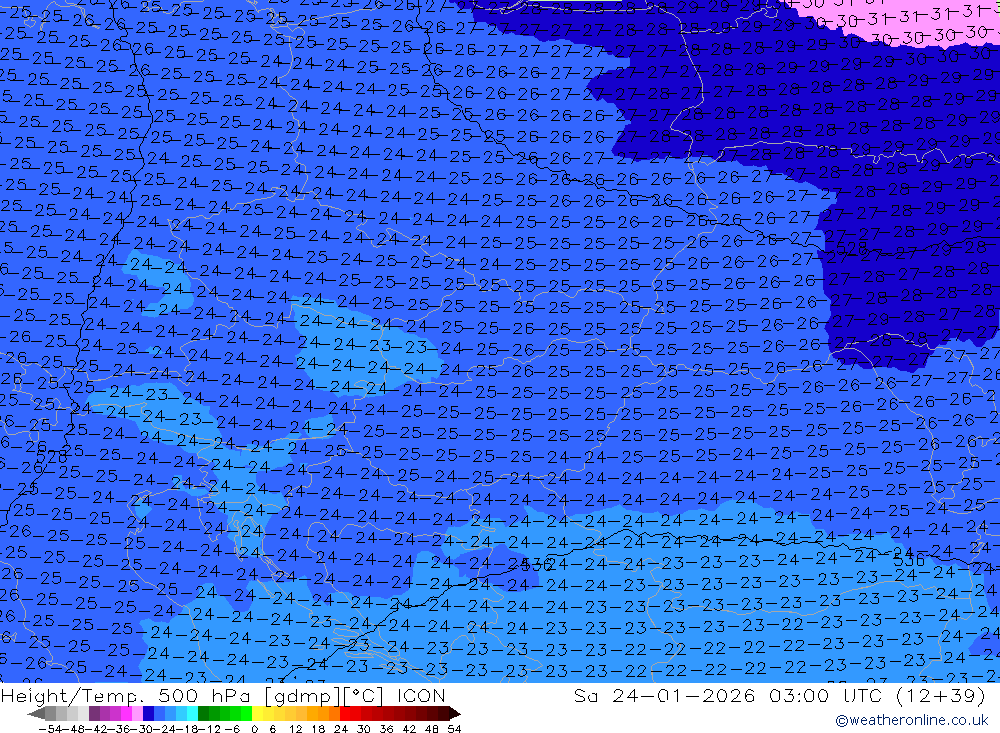Click the '03:00 UTC' time text
This screenshot has width=1000, height=733.
pos(825,695)
